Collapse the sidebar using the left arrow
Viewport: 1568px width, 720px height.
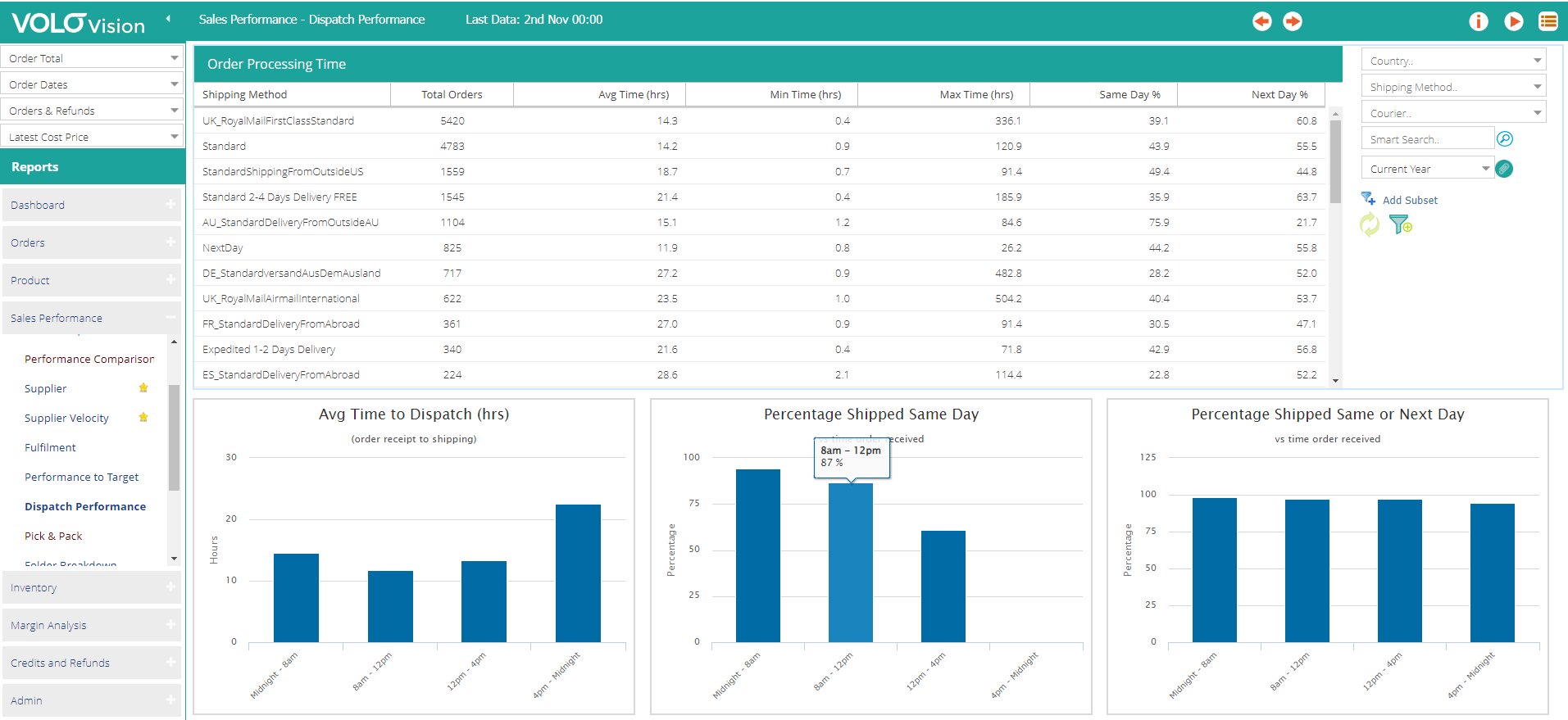pyautogui.click(x=168, y=19)
